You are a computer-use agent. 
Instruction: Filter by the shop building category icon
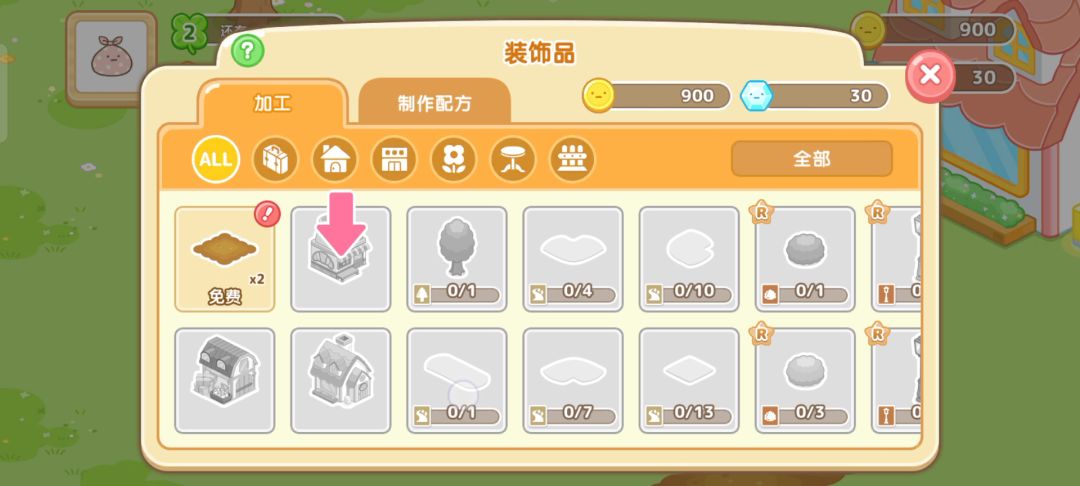pos(394,159)
